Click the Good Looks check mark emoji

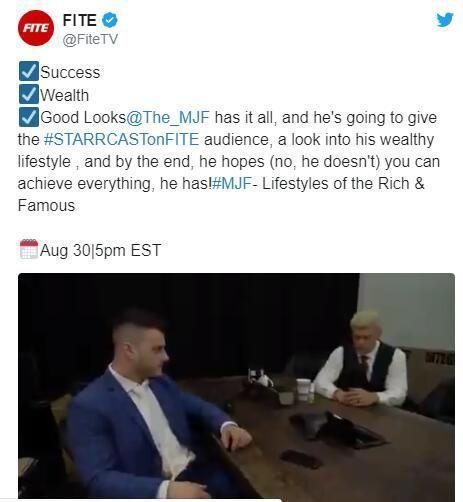pyautogui.click(x=29, y=117)
